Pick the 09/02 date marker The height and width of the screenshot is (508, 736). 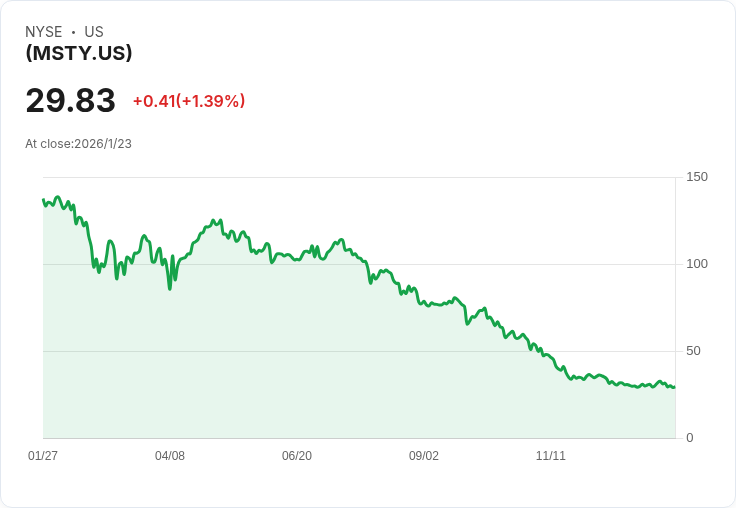coord(424,456)
